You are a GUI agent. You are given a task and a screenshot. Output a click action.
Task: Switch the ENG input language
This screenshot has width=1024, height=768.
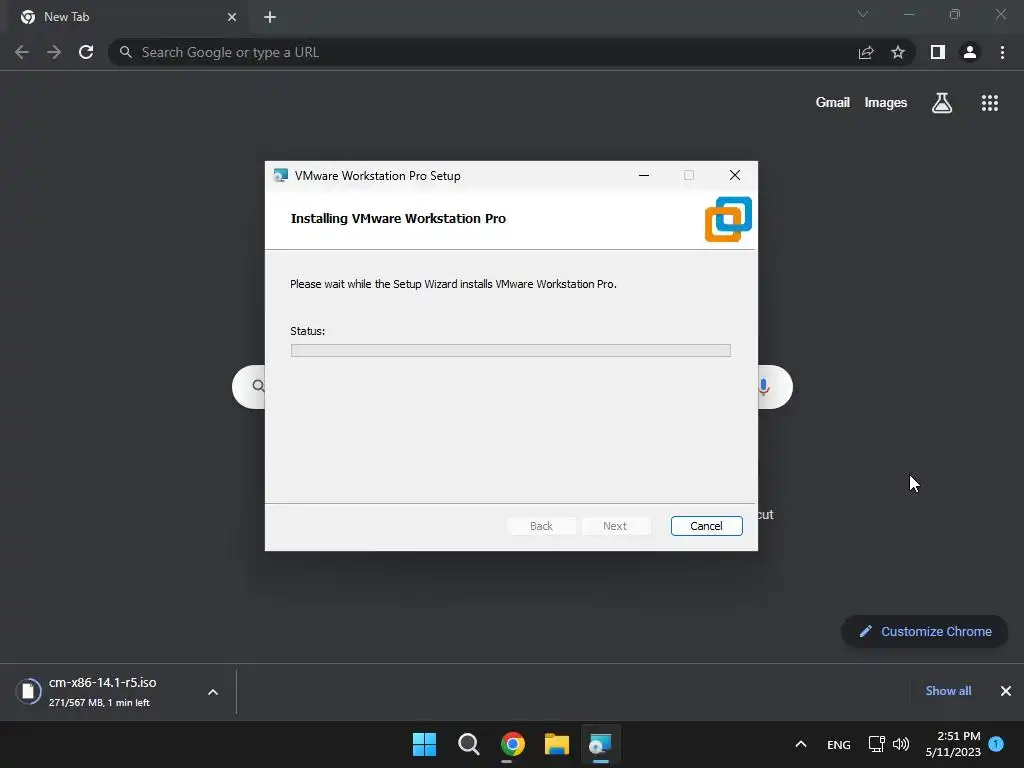coord(839,745)
